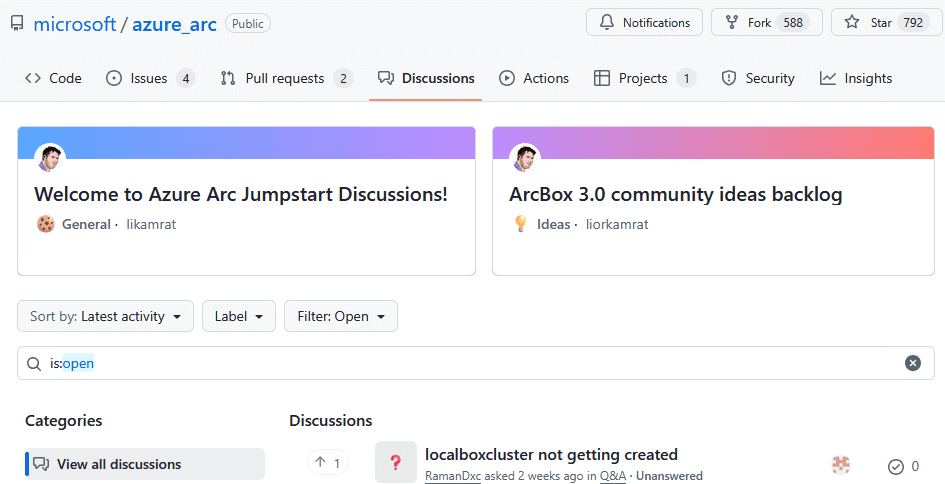Screen dimensions: 945x484
Task: Open likamrat user profile link
Action: (x=151, y=224)
